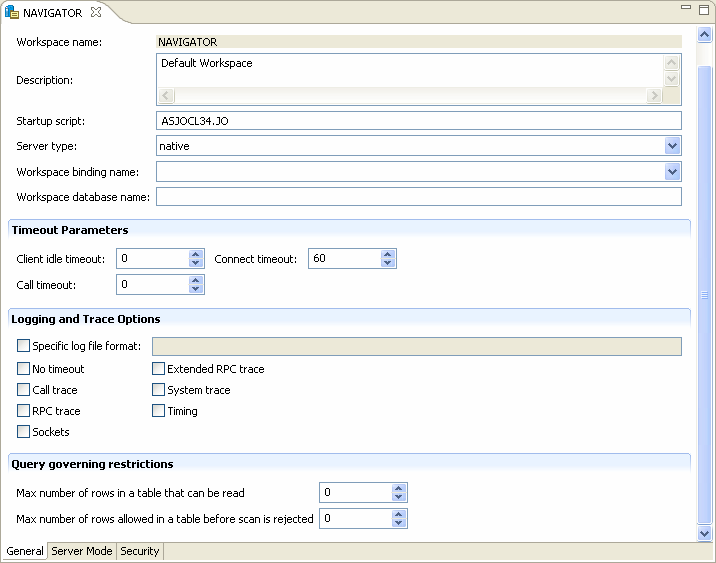Enable Specific log file format checkbox
Image resolution: width=716 pixels, height=563 pixels.
[24, 346]
